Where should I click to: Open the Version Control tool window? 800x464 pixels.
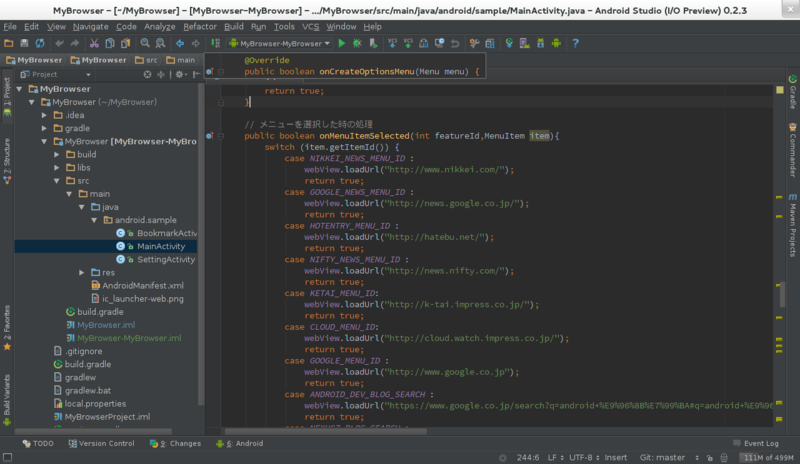click(x=102, y=444)
